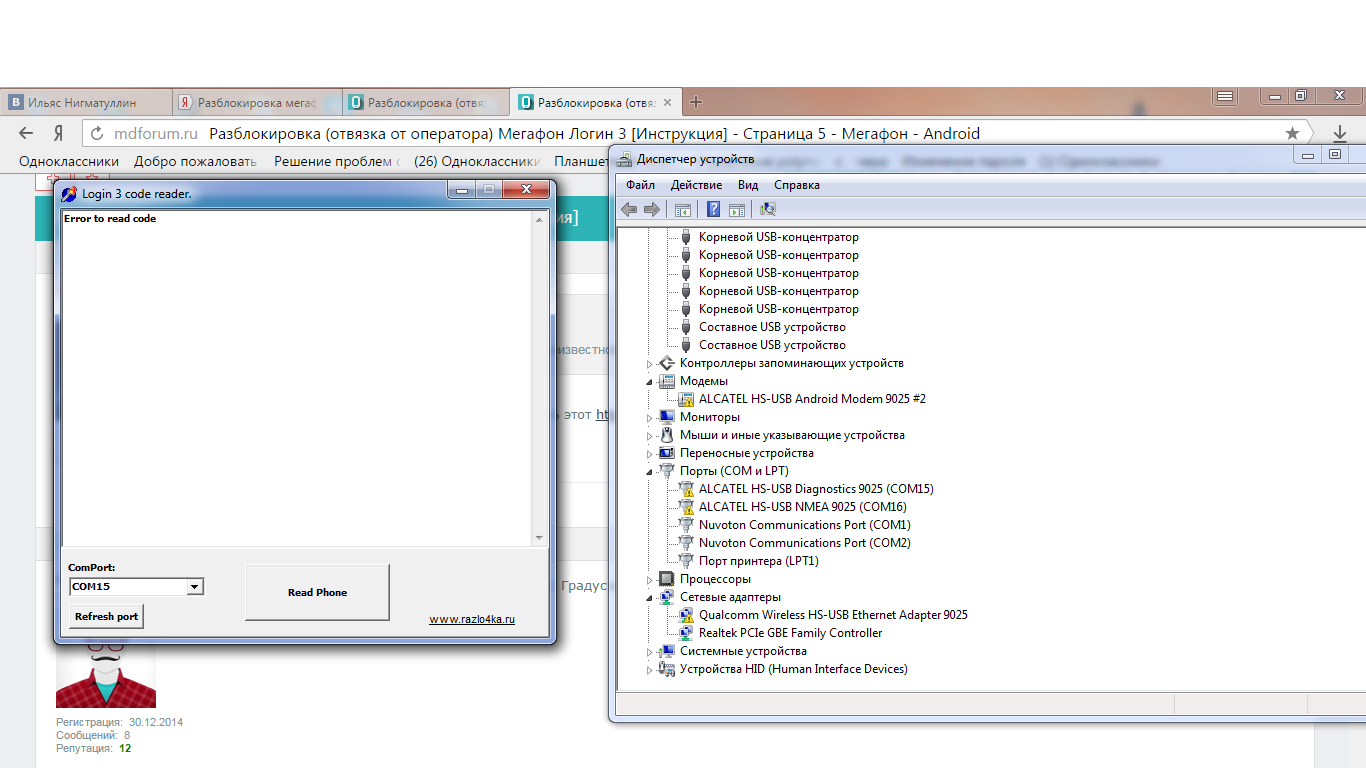Open the www.razlo4ka.ru link
Screen dimensions: 1366x768
472,620
